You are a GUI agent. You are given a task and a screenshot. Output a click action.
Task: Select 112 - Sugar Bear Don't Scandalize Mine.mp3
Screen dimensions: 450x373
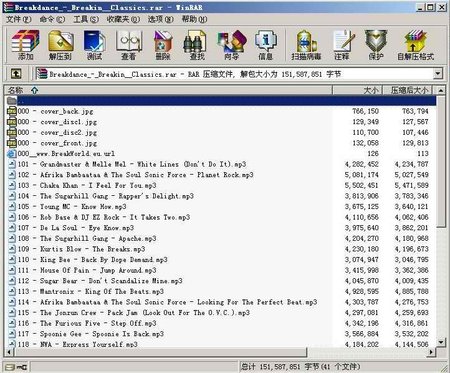click(100, 281)
